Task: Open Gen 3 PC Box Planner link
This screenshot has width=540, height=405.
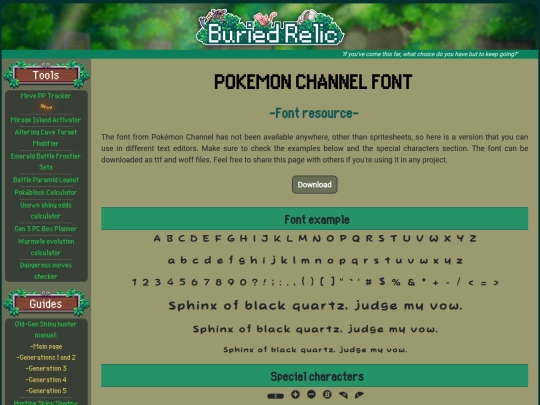Action: 46,229
